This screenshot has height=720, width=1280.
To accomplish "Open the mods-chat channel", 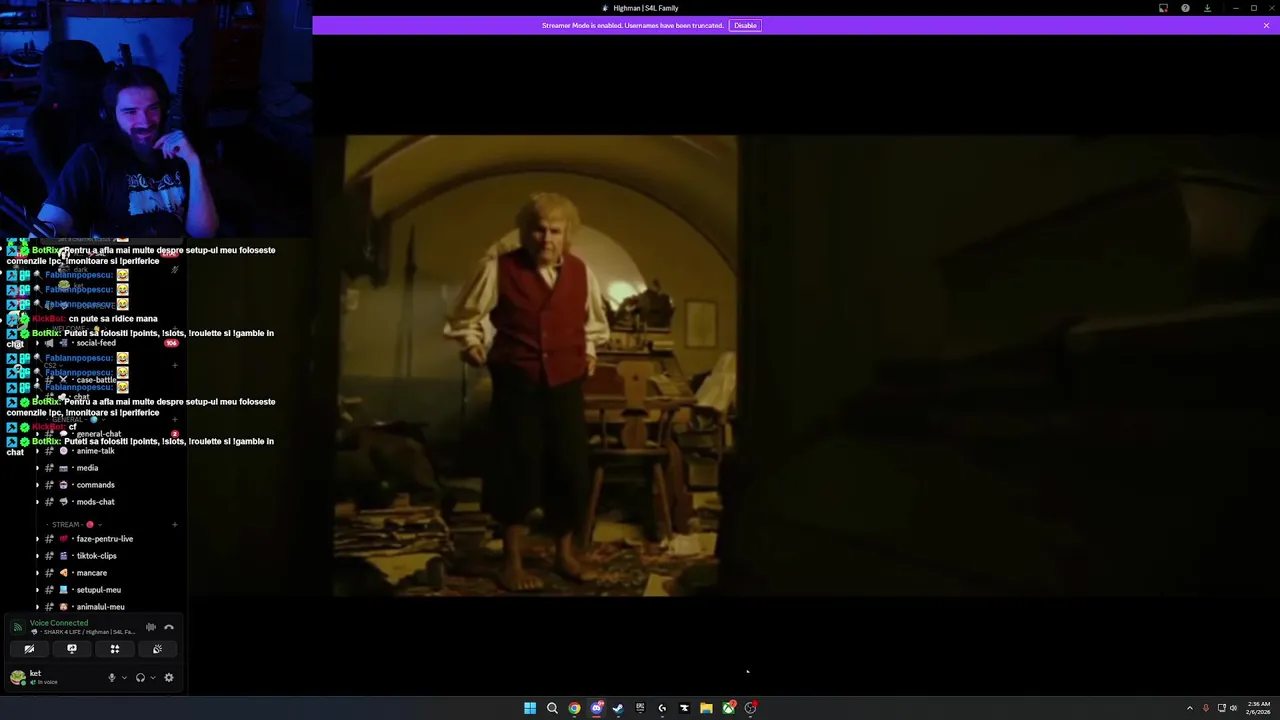I will pos(108,502).
